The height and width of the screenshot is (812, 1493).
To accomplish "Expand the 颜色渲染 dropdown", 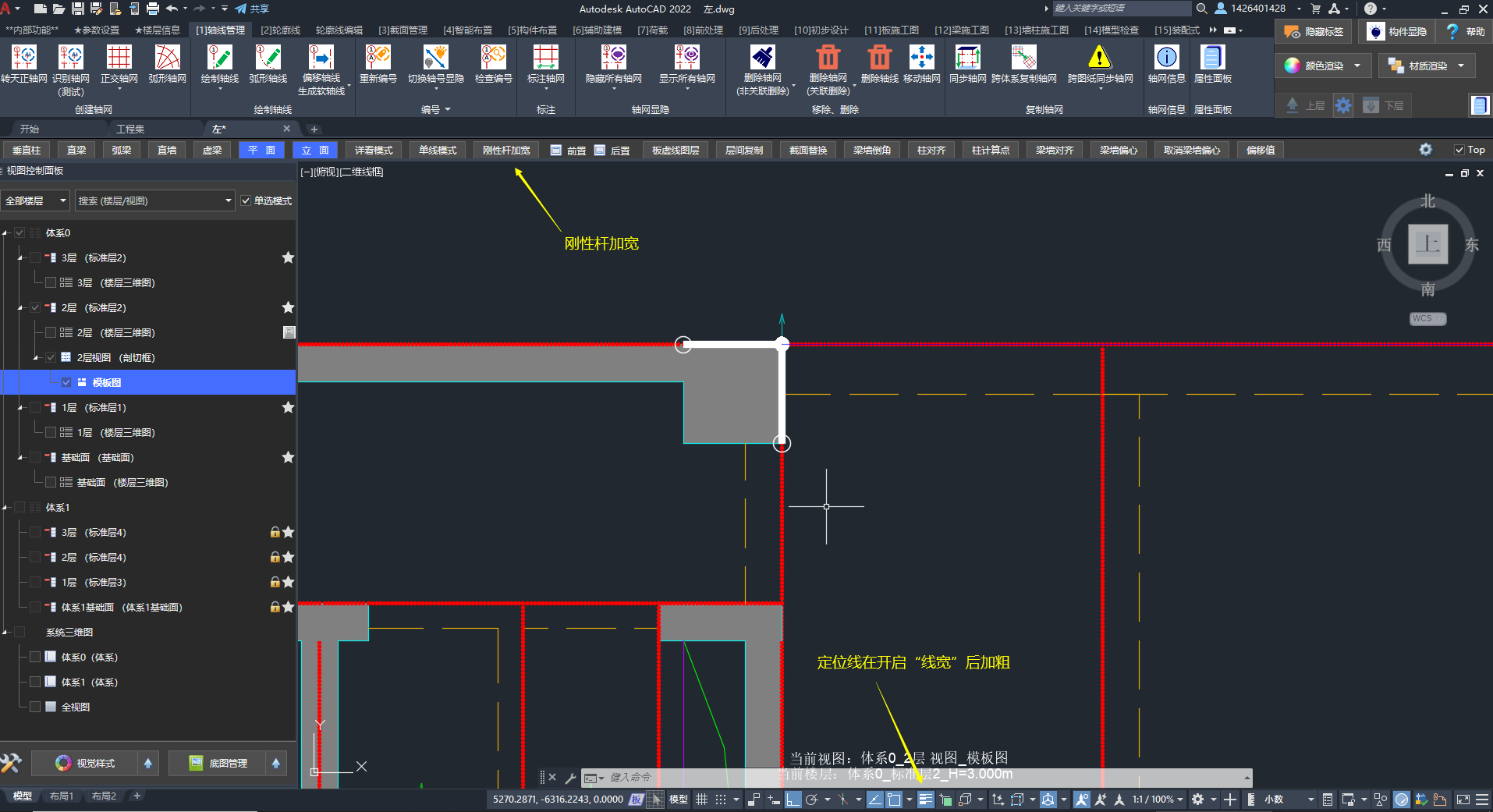I will (x=1357, y=66).
